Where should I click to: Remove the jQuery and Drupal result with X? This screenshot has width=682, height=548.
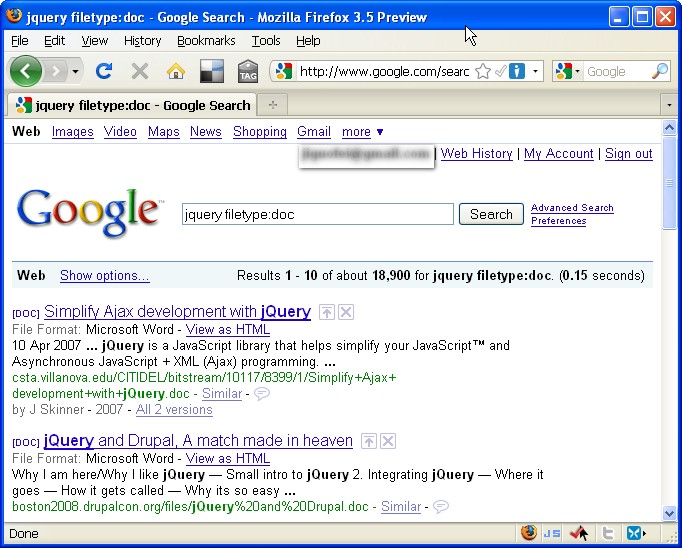pyautogui.click(x=388, y=441)
